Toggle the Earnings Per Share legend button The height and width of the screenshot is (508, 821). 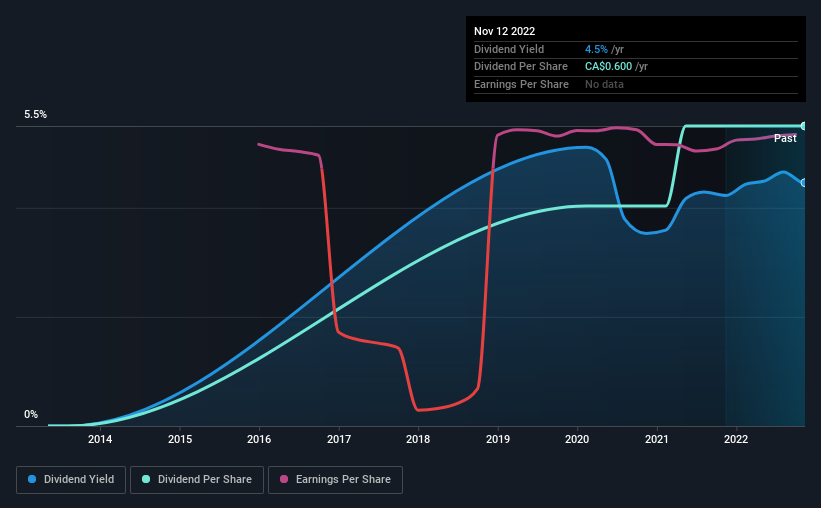tap(335, 480)
